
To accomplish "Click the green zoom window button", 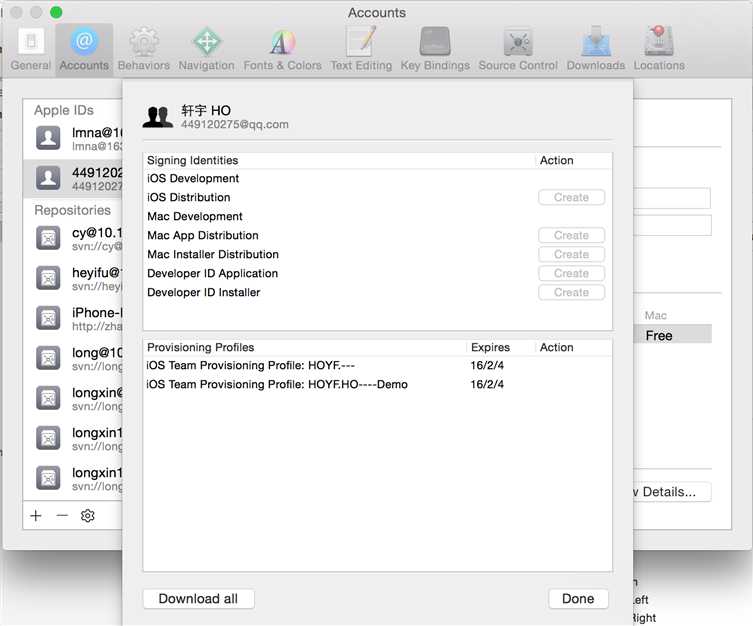I will 56,12.
